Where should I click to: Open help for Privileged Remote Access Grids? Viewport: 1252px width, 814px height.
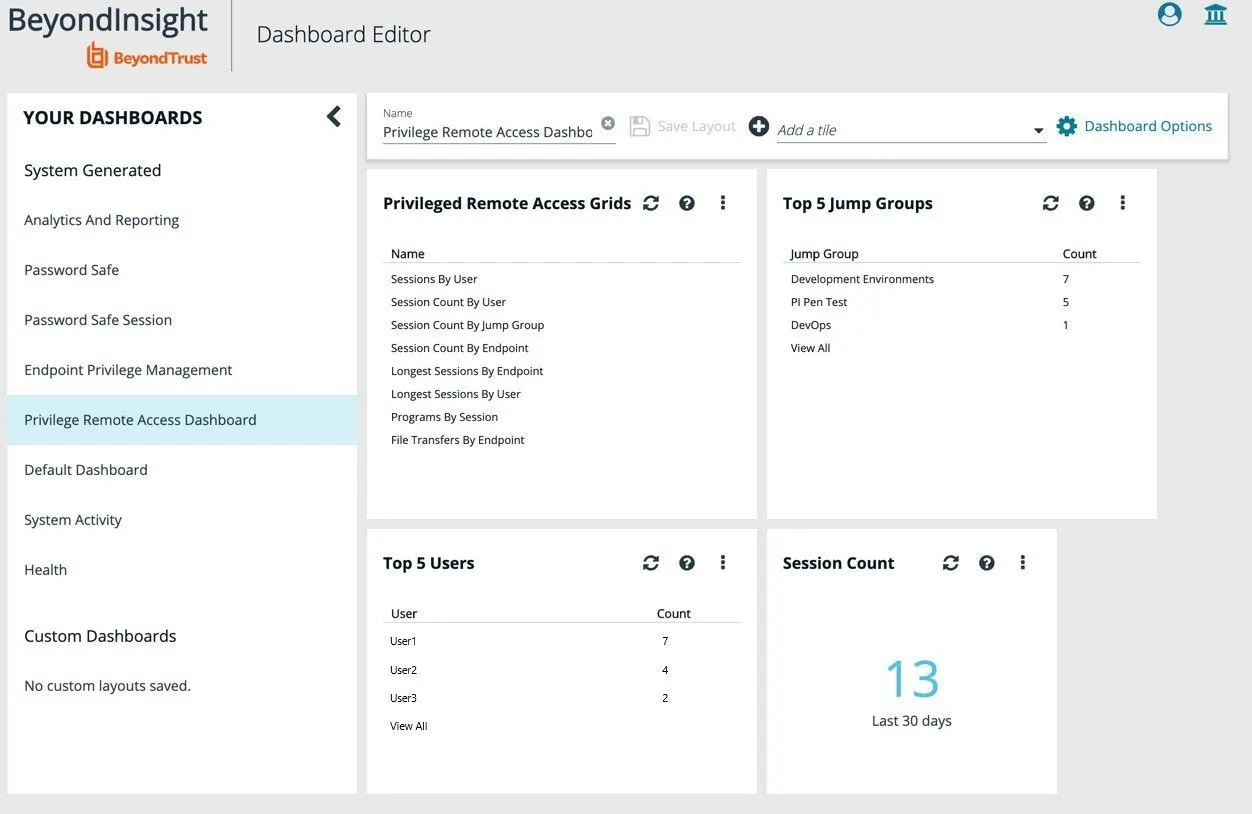(x=687, y=203)
